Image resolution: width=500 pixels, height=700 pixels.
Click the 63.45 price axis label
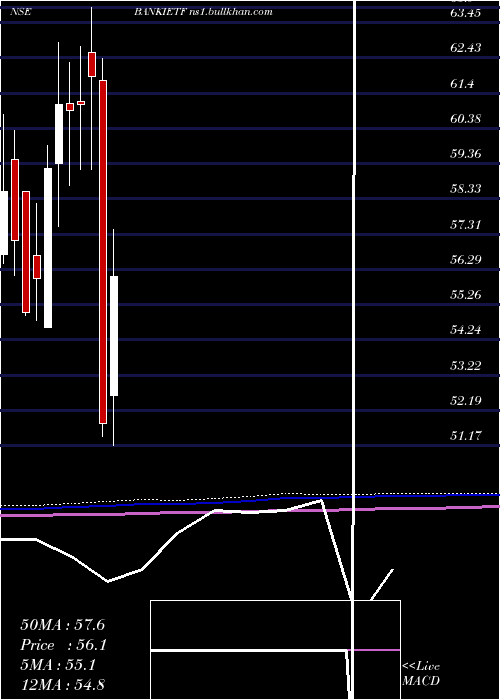coord(466,12)
